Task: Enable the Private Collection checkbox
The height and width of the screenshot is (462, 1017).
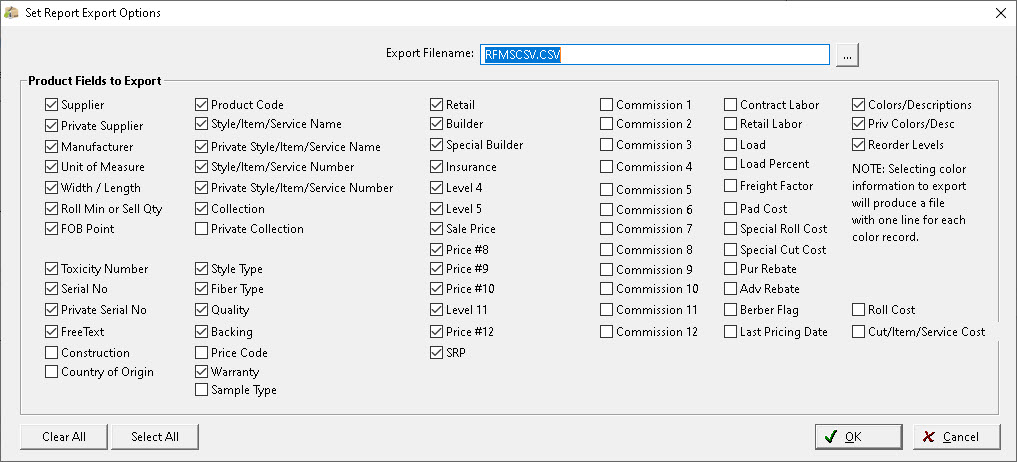Action: 202,228
